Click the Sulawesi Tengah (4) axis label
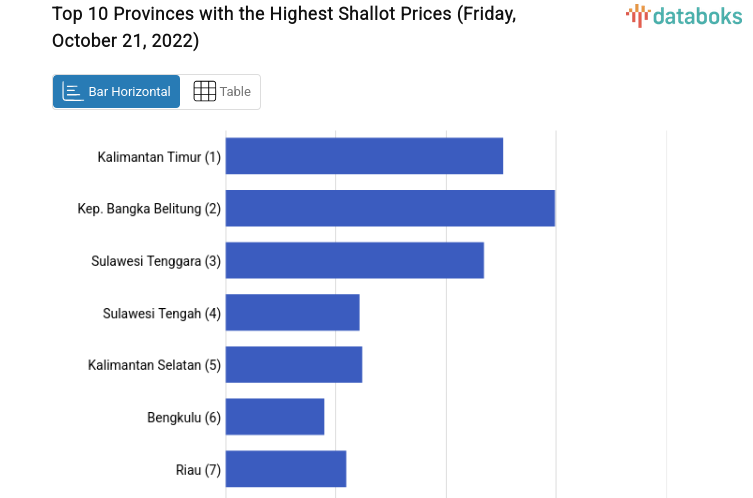 [x=161, y=313]
